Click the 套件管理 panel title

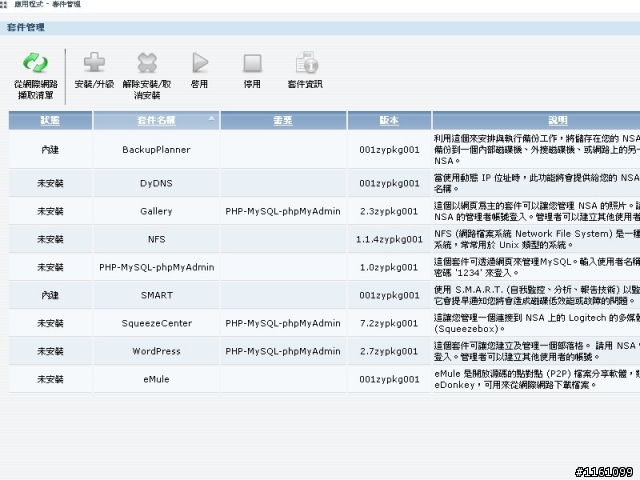click(x=26, y=27)
